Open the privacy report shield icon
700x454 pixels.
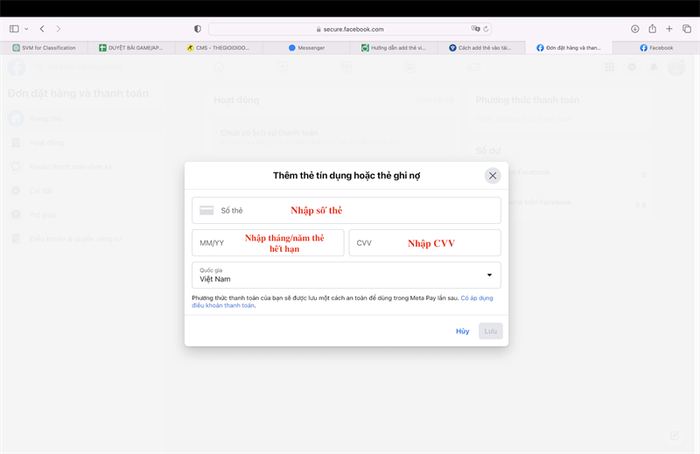tap(197, 29)
